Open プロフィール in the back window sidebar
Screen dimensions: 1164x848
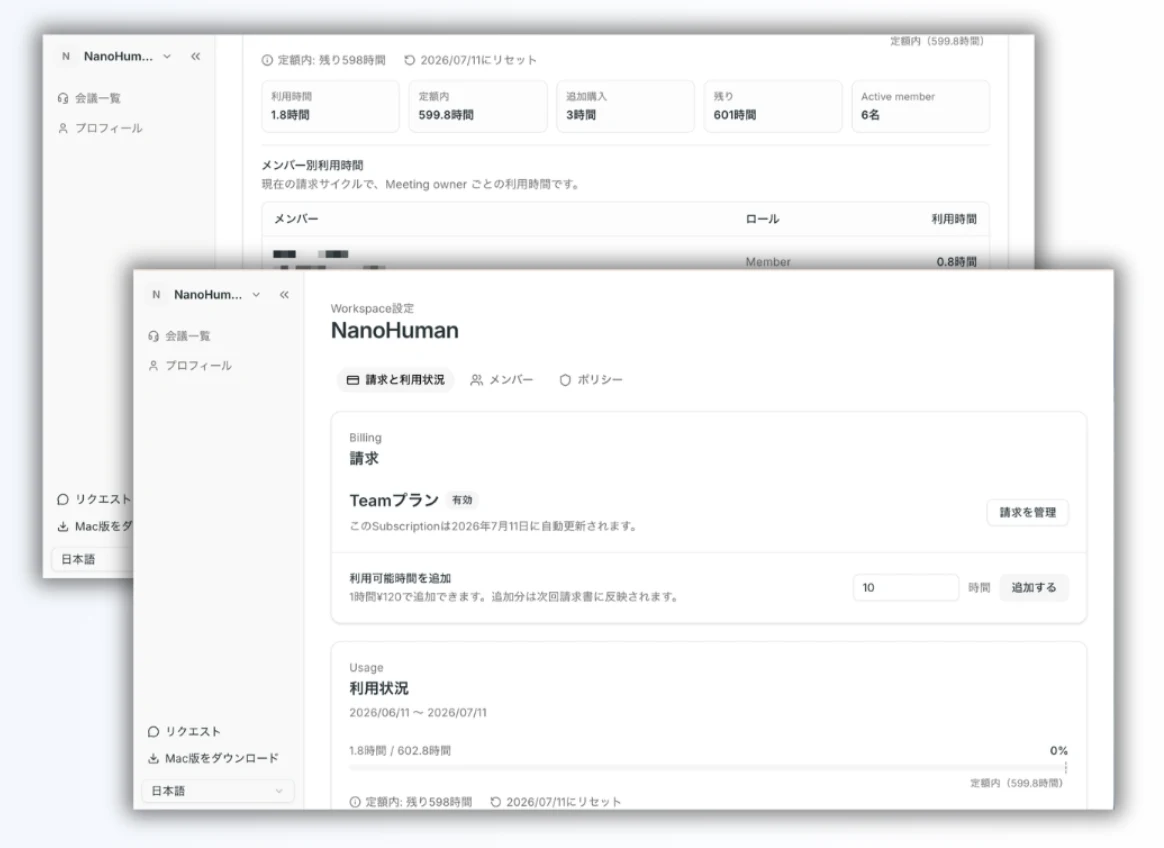(99, 128)
